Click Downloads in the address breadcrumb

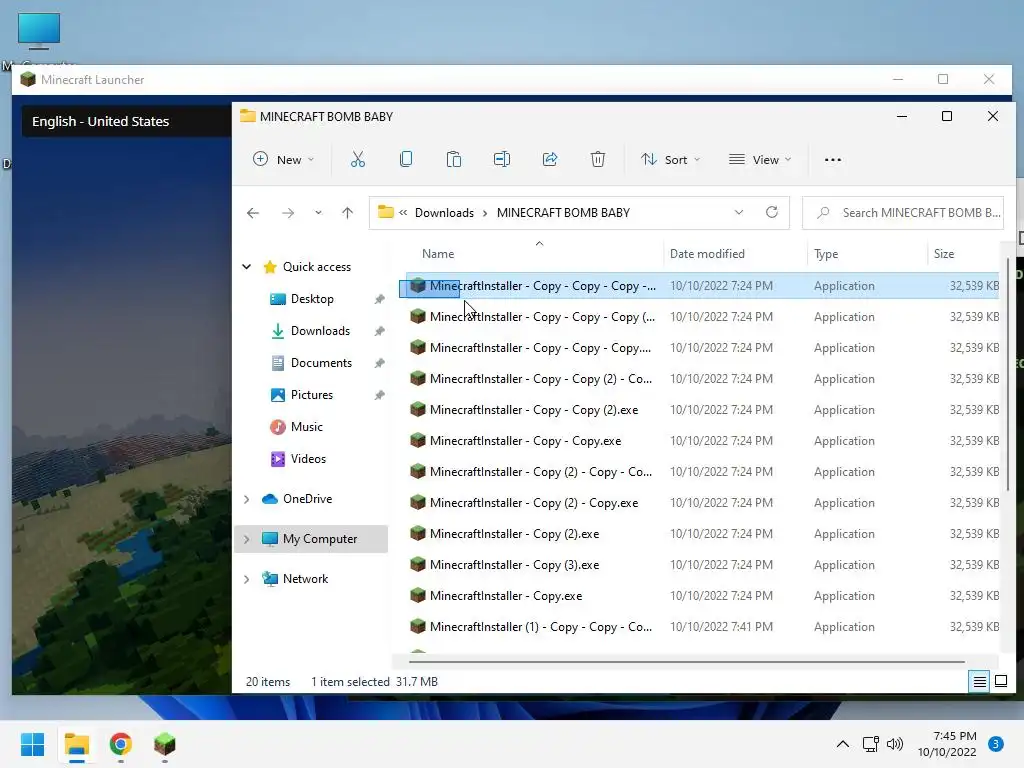click(x=444, y=213)
